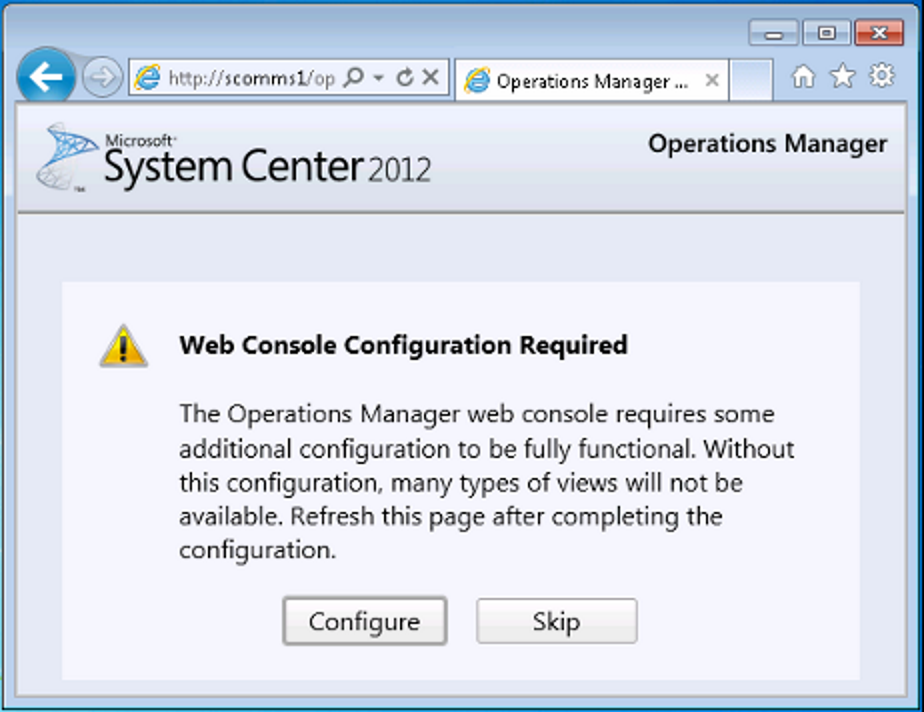Open a new blank tab

[x=751, y=80]
